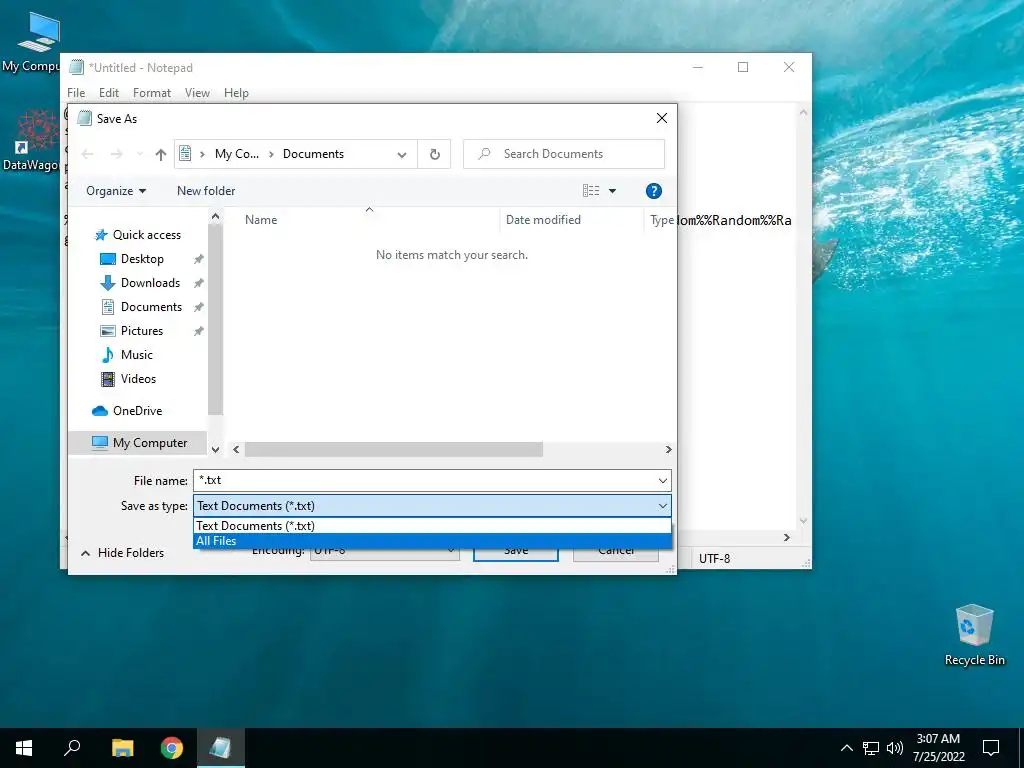This screenshot has width=1024, height=768.
Task: Sort by the Name column header
Action: [x=261, y=220]
